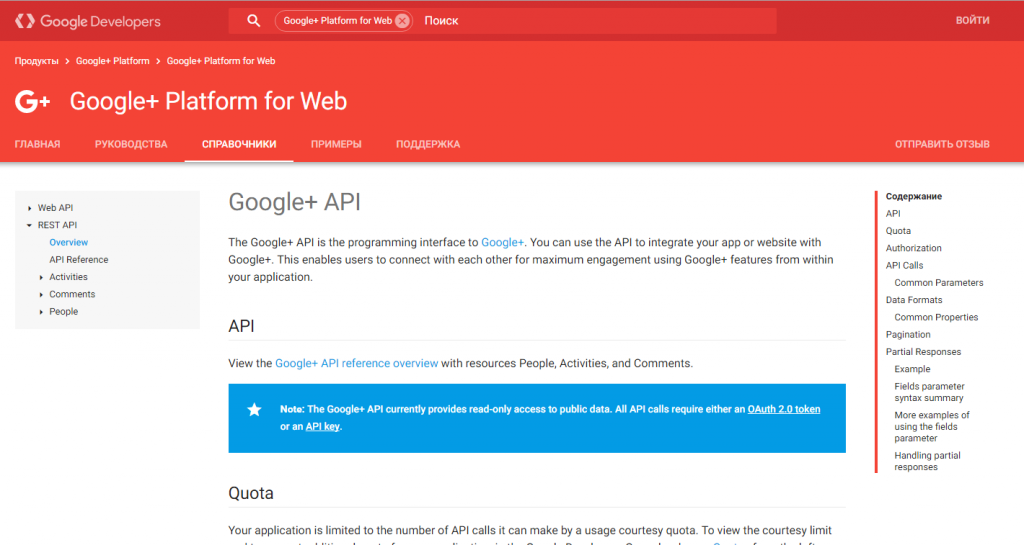Open REST API in sidebar
The image size is (1024, 545).
tap(57, 225)
